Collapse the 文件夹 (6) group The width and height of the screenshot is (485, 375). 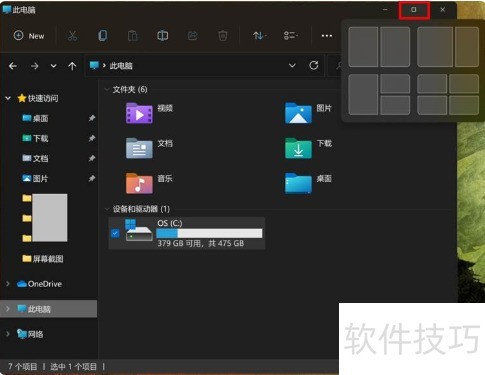[107, 89]
